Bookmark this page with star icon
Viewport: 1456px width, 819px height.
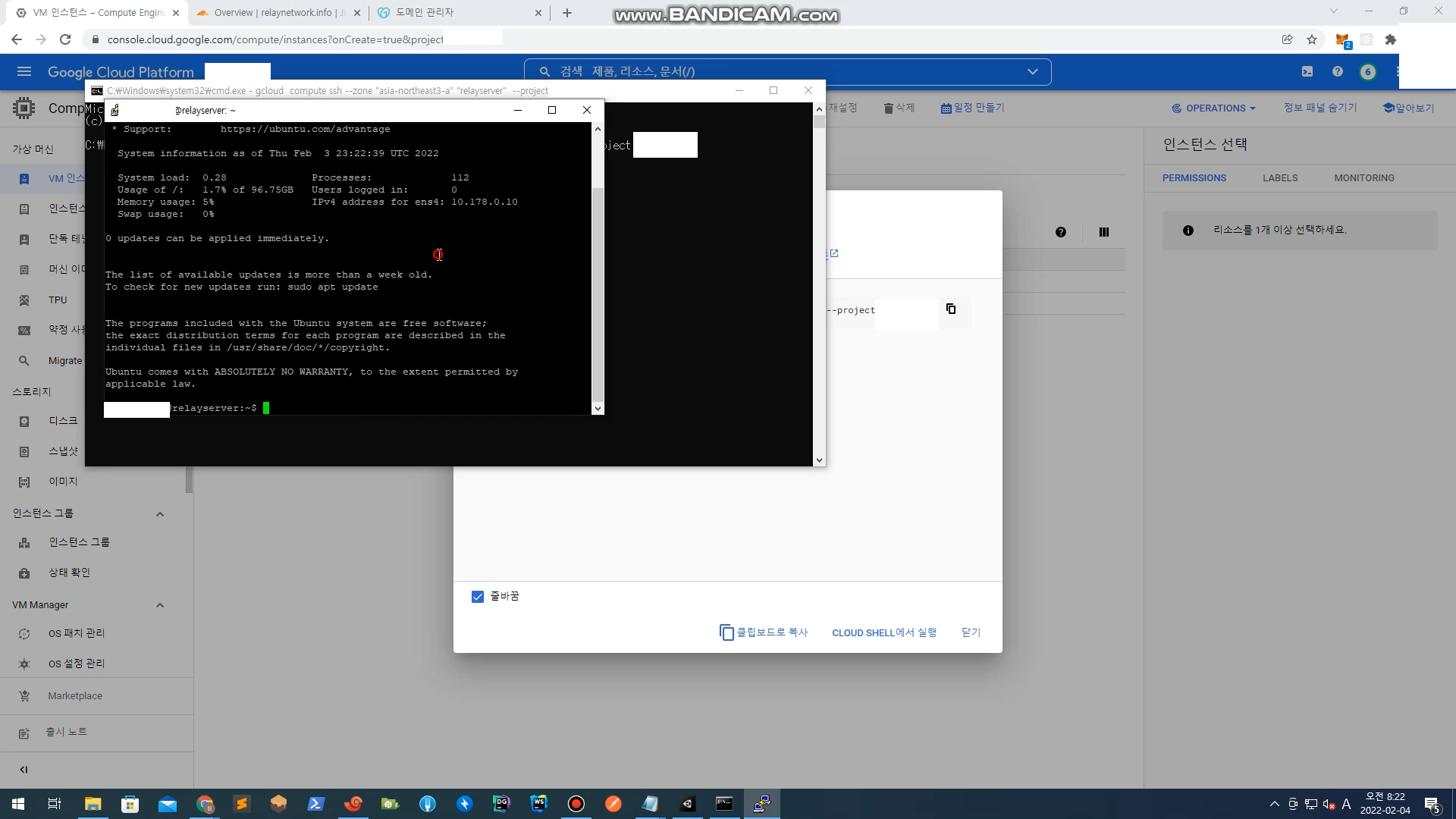1312,39
